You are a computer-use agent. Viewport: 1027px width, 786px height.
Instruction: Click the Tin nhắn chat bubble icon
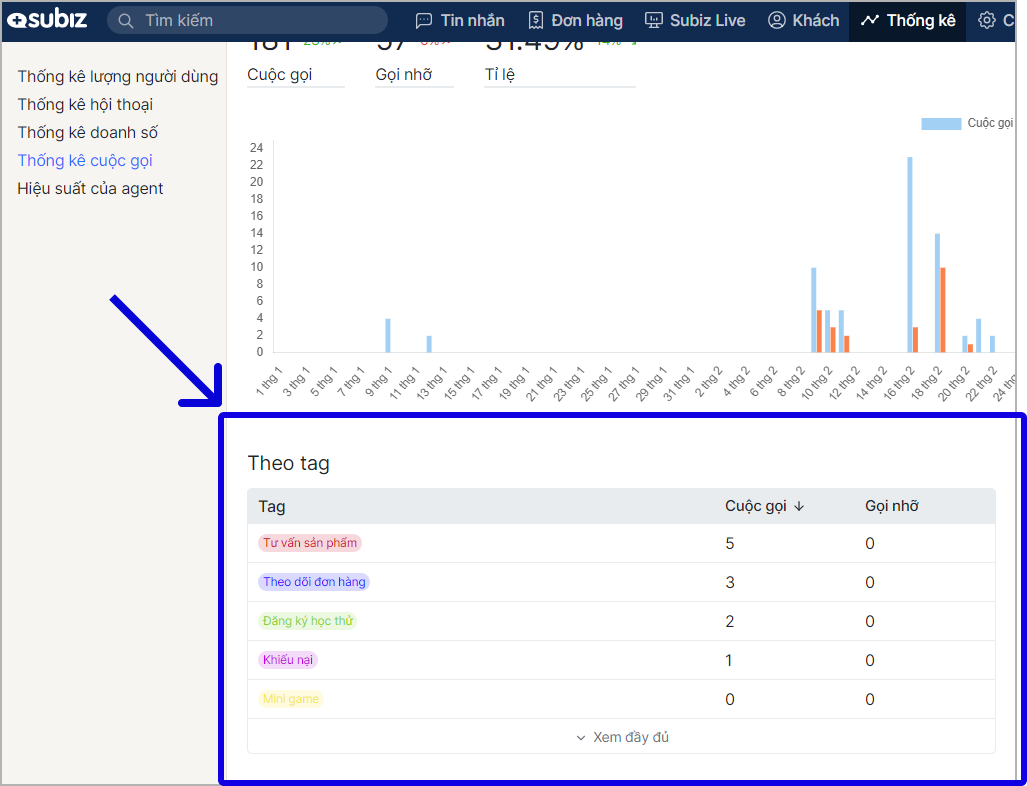(424, 21)
